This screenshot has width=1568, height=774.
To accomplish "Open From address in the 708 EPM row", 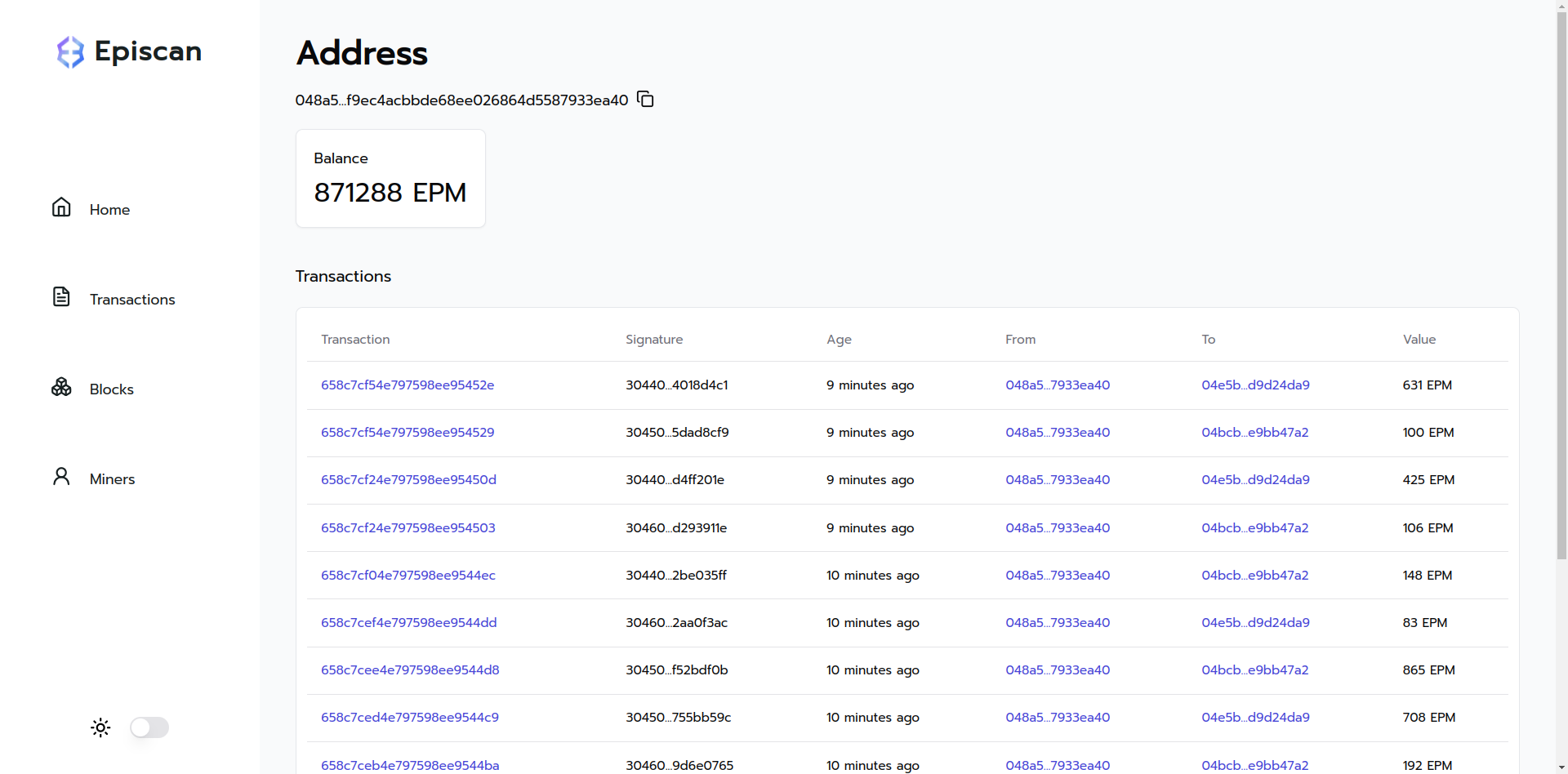I will pyautogui.click(x=1058, y=718).
